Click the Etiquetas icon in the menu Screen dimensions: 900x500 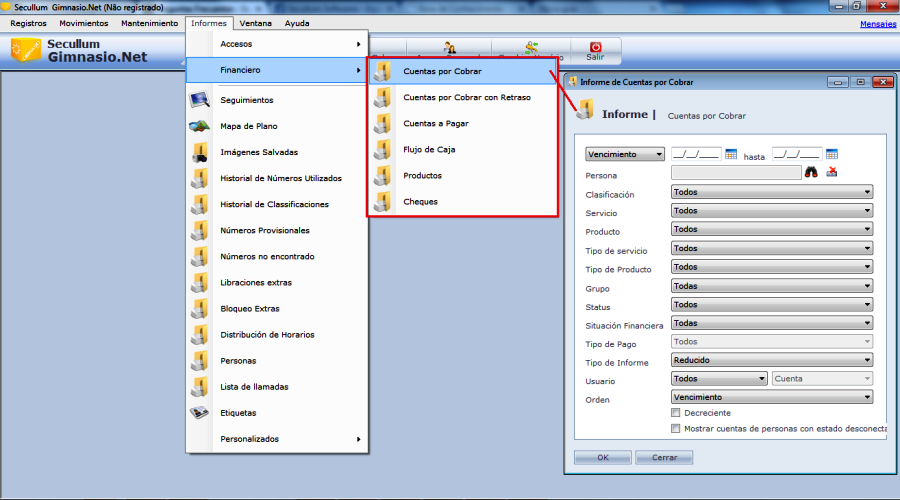[200, 412]
